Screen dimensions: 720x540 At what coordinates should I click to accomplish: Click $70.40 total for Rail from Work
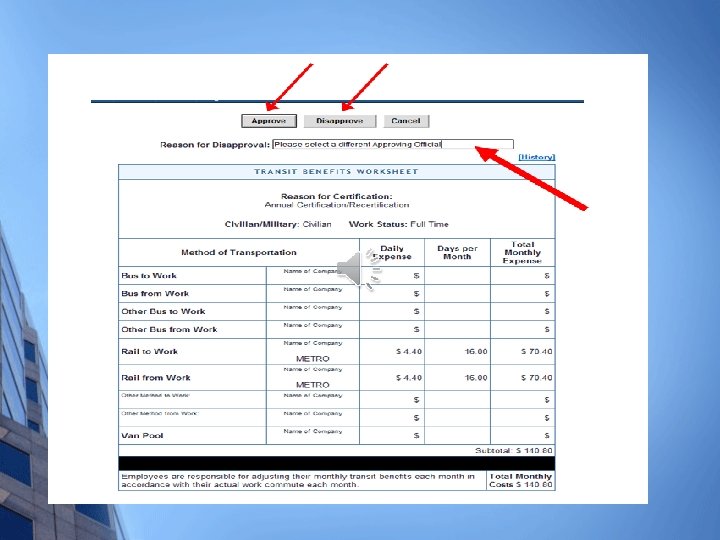(536, 377)
